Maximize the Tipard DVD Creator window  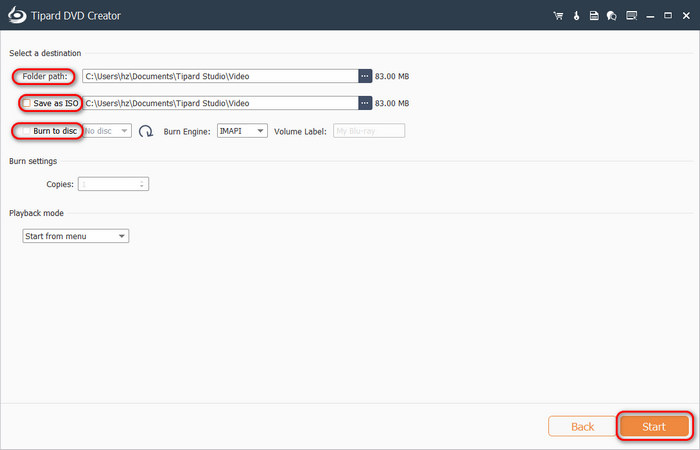(x=668, y=16)
